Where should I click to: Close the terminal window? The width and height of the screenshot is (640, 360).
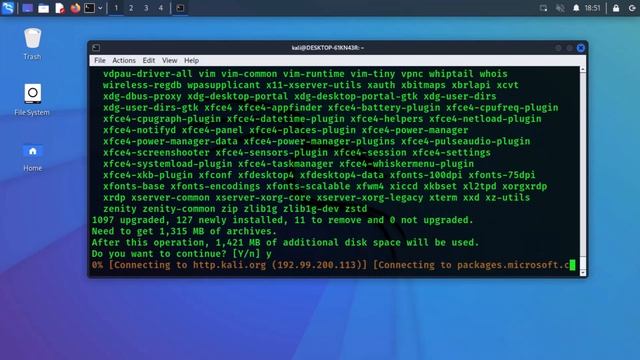pos(581,48)
